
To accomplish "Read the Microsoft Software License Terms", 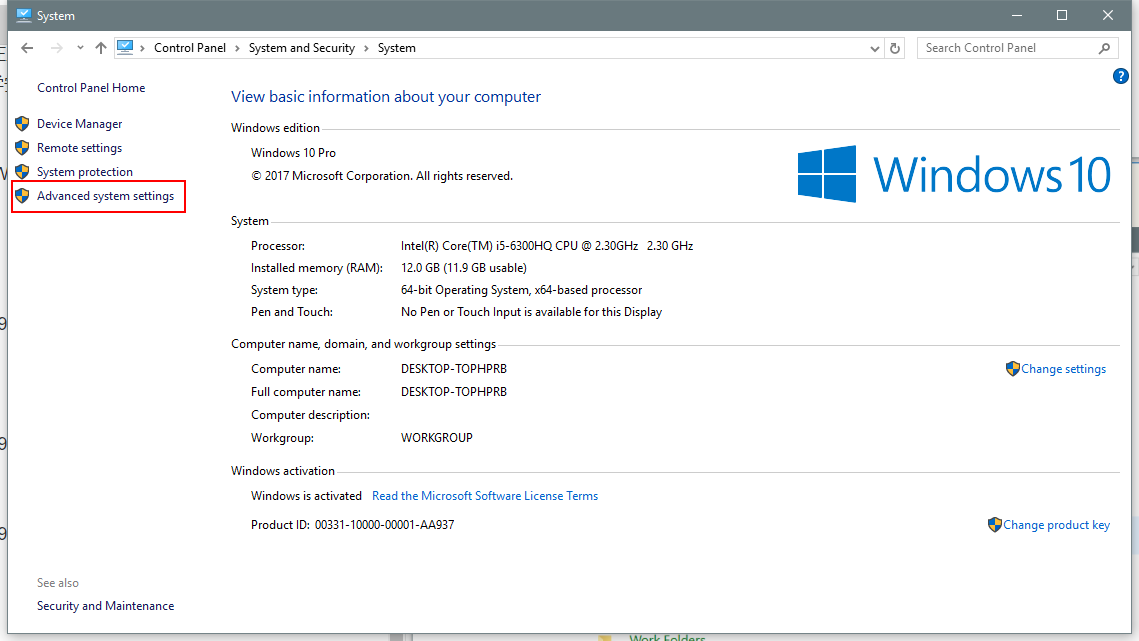I will [x=485, y=496].
